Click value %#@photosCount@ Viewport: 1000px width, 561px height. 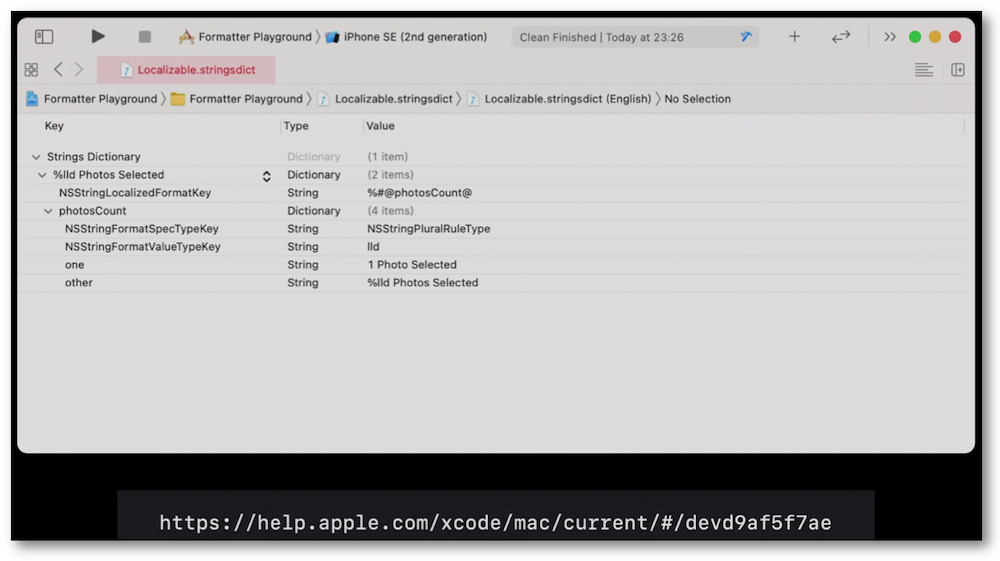pos(419,193)
